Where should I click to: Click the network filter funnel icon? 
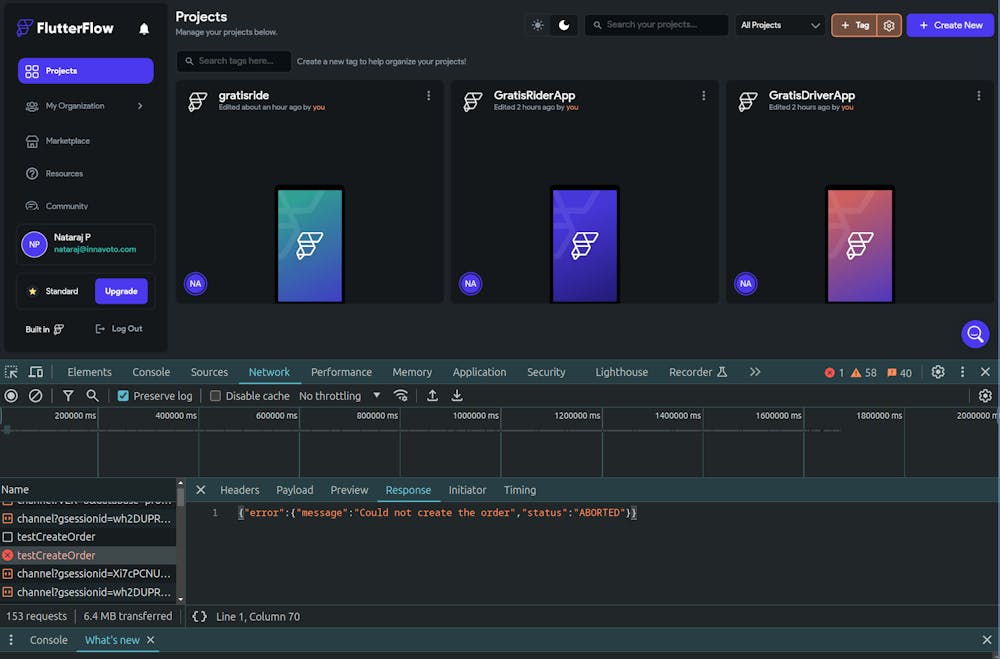tap(68, 396)
